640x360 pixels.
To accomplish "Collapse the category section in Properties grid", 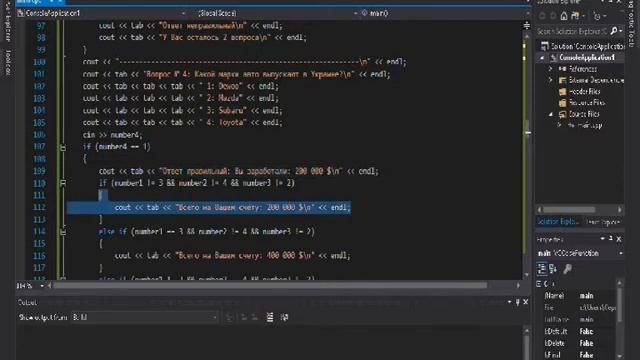I will point(539,284).
